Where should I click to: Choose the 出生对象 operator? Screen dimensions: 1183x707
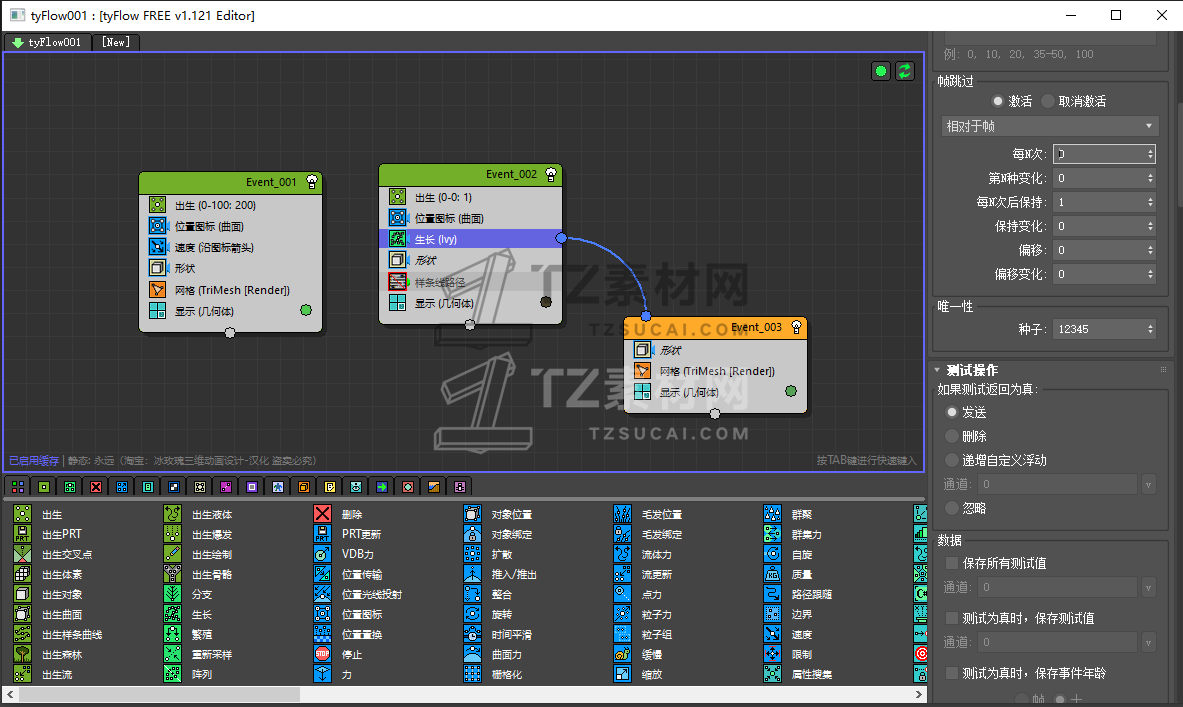click(x=48, y=595)
